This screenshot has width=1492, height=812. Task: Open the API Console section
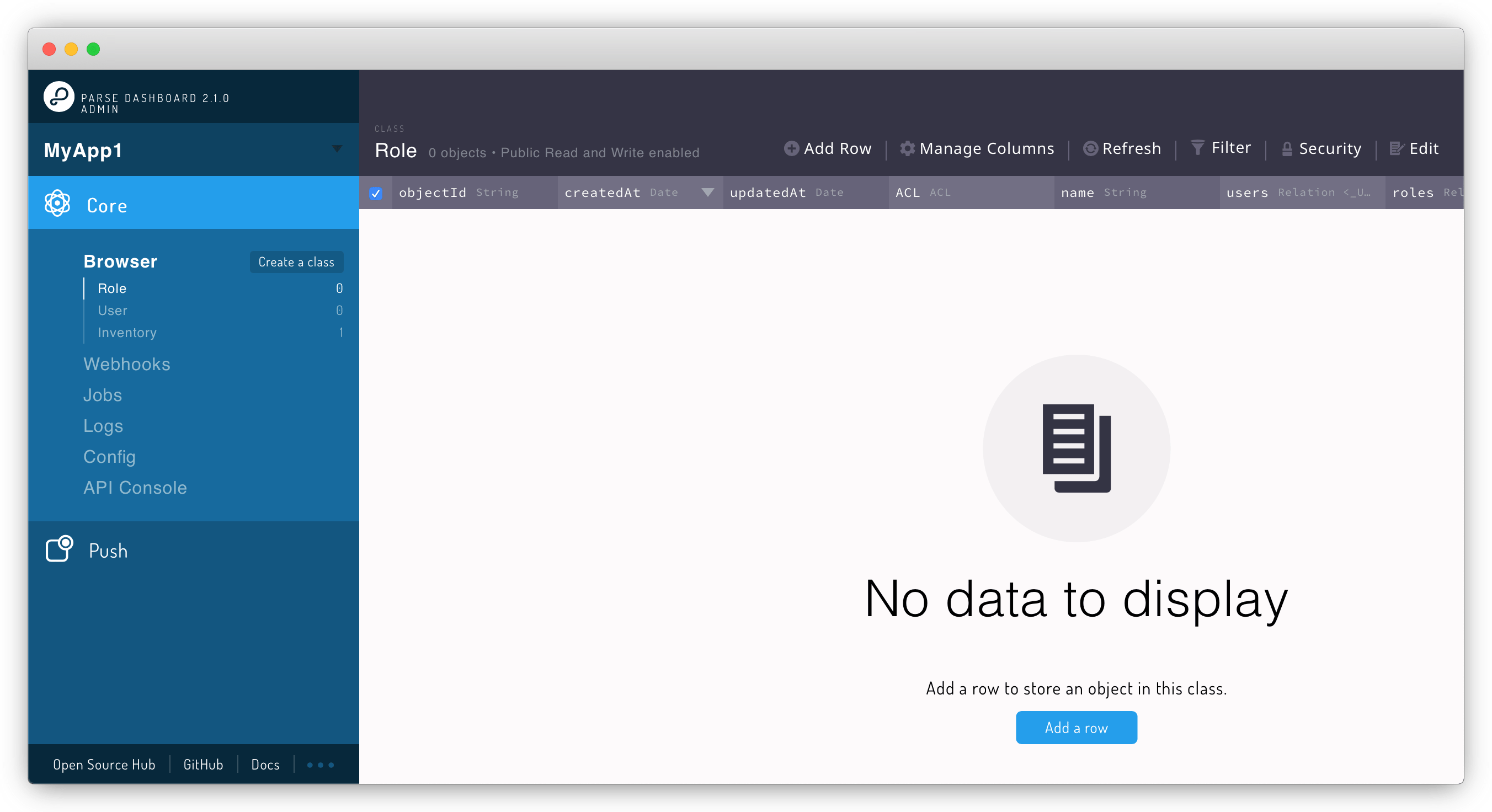135,487
